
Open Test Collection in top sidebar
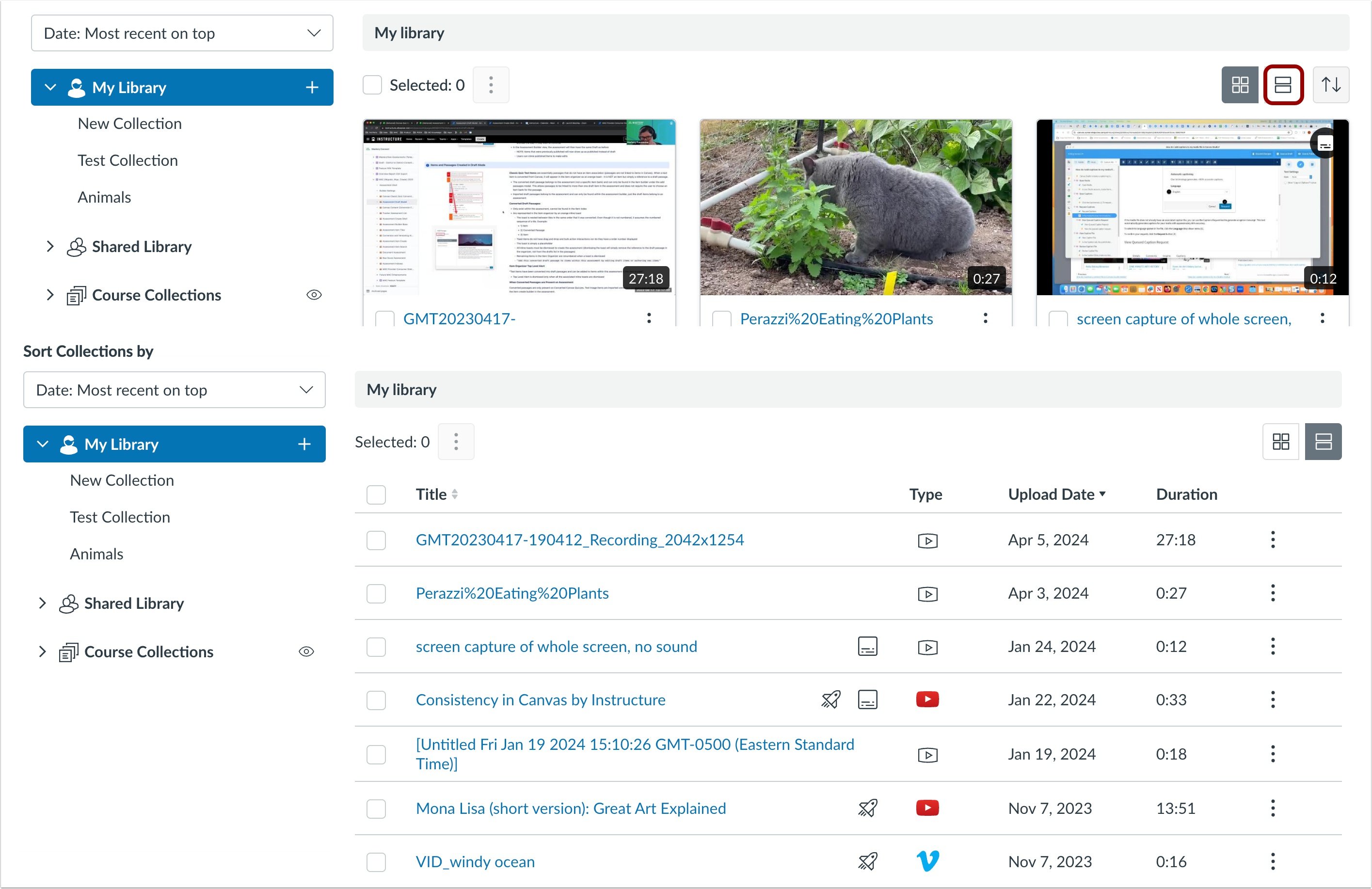click(x=128, y=160)
